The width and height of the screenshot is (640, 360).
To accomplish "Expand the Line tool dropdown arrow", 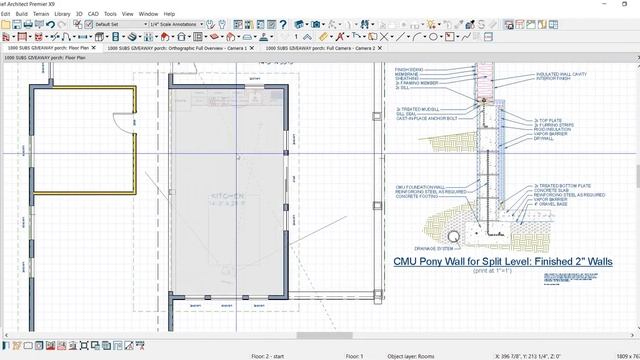I will click(408, 37).
